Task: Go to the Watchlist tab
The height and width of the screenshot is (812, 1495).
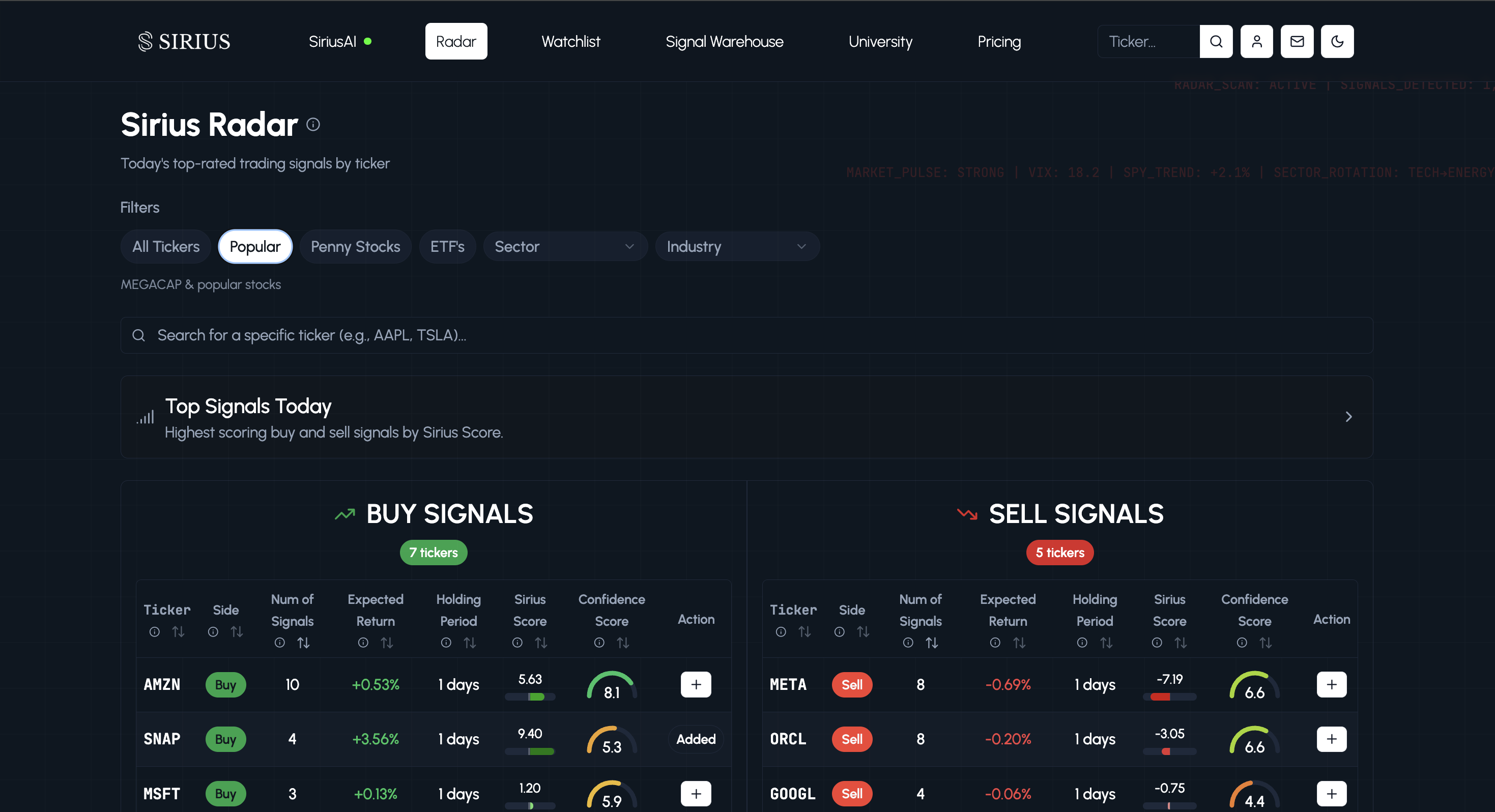Action: tap(570, 41)
